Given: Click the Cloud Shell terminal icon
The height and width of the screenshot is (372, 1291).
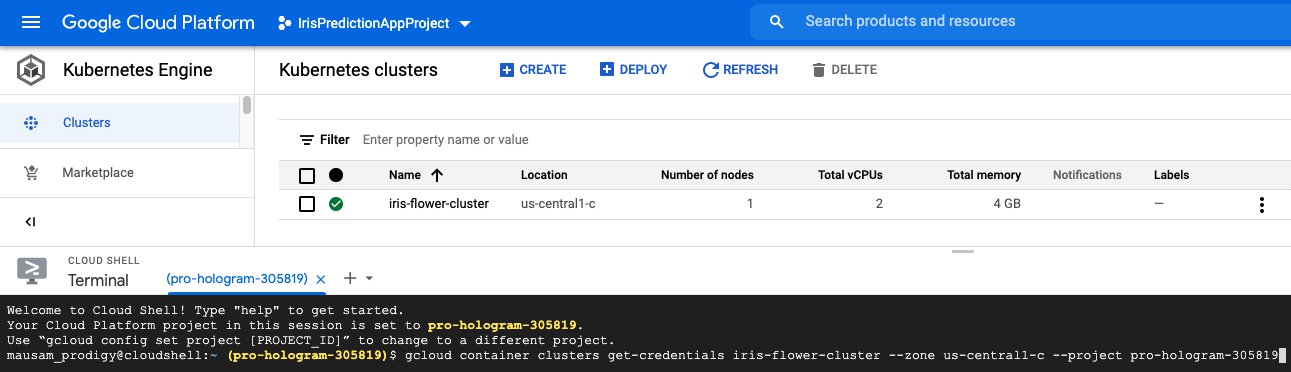Looking at the screenshot, I should (x=31, y=271).
